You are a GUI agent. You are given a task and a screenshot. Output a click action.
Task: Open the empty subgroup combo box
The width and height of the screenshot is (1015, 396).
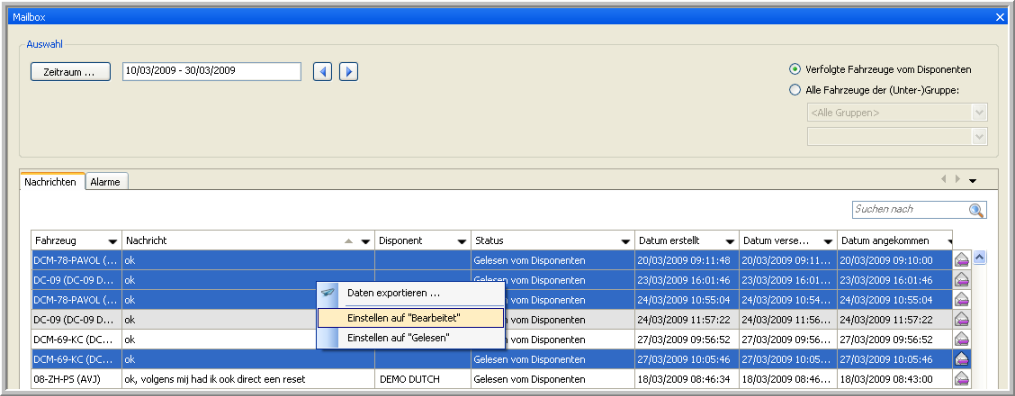tap(897, 137)
